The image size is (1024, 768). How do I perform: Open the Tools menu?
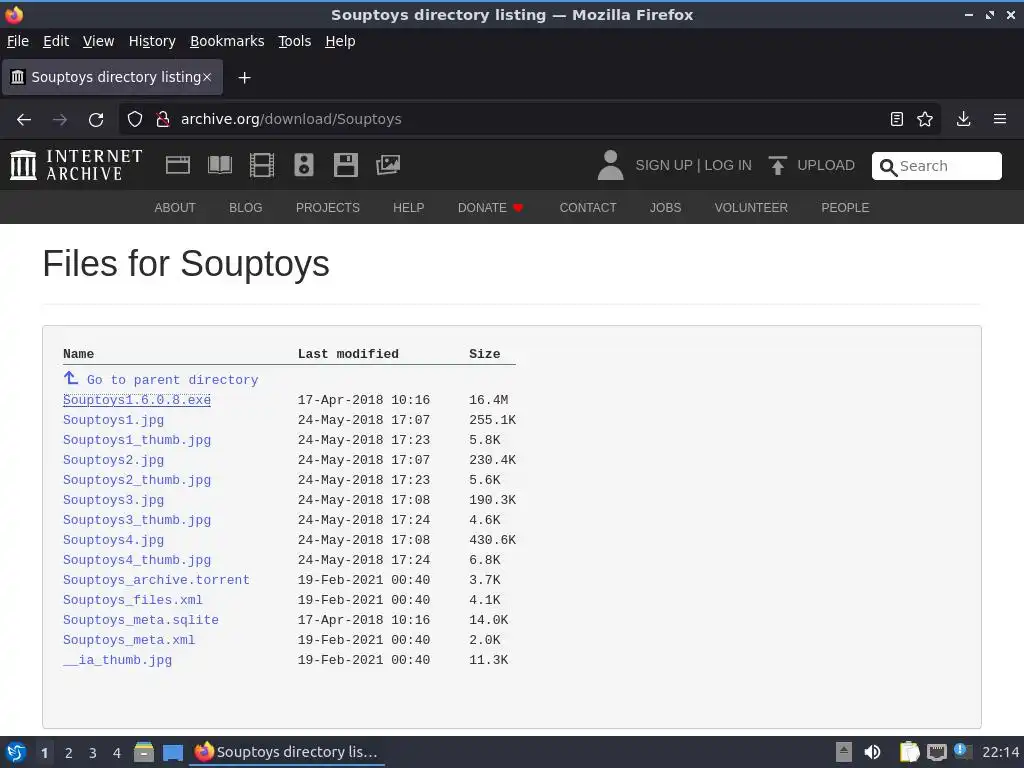[x=295, y=41]
